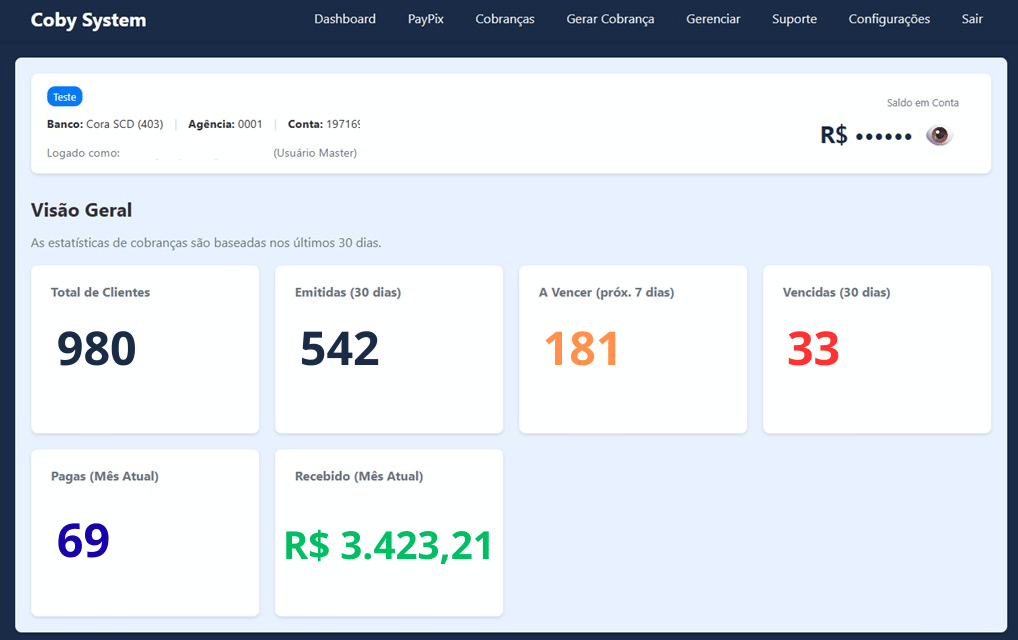Screen dimensions: 1018x640
Task: Select the Teste badge
Action: [64, 96]
